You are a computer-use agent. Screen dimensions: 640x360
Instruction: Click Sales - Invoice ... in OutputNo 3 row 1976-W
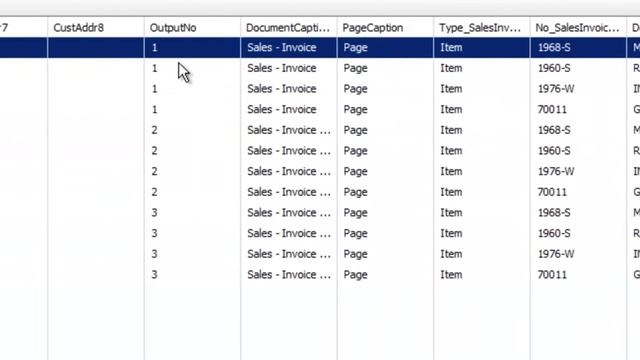click(x=289, y=254)
